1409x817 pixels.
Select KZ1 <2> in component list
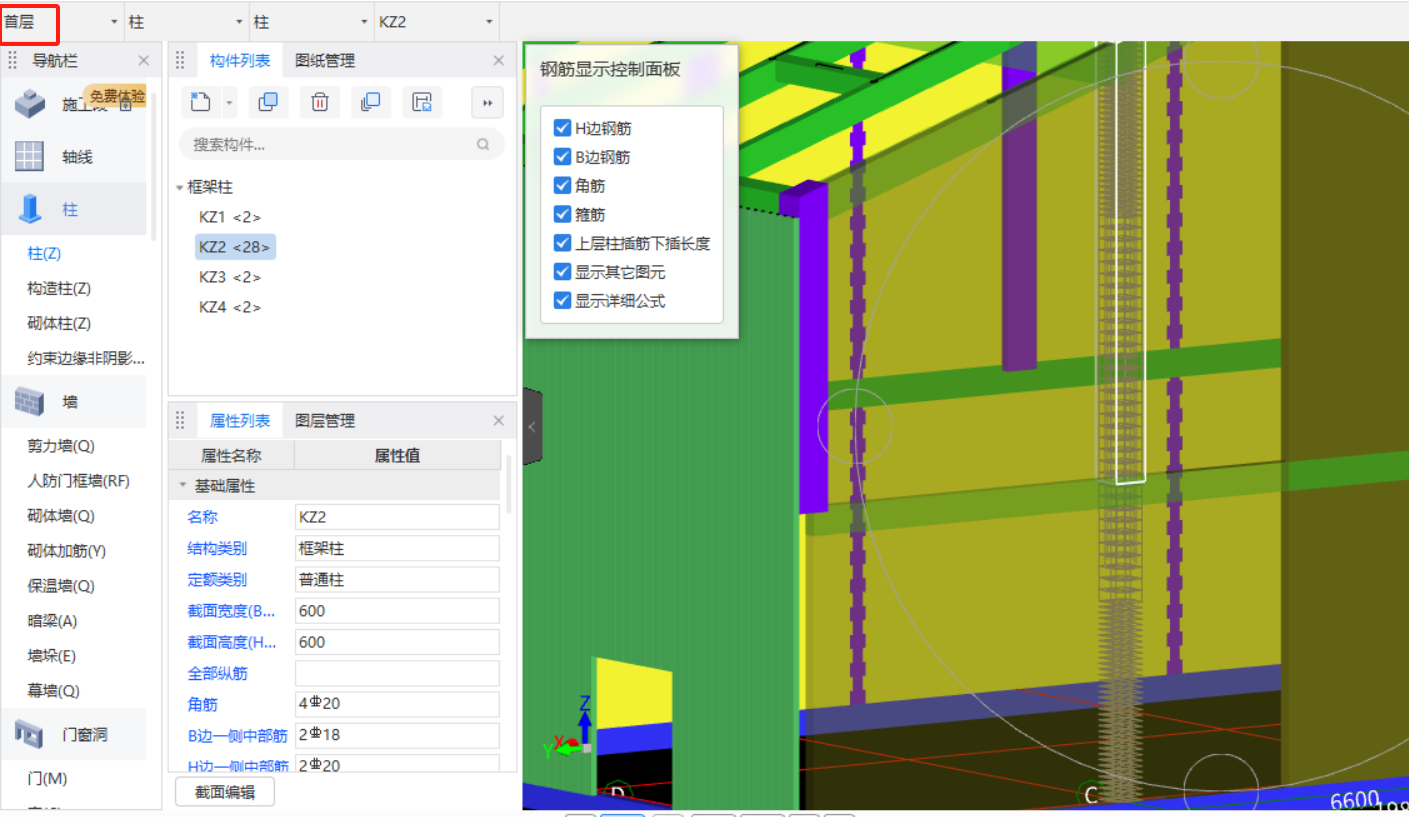click(230, 217)
